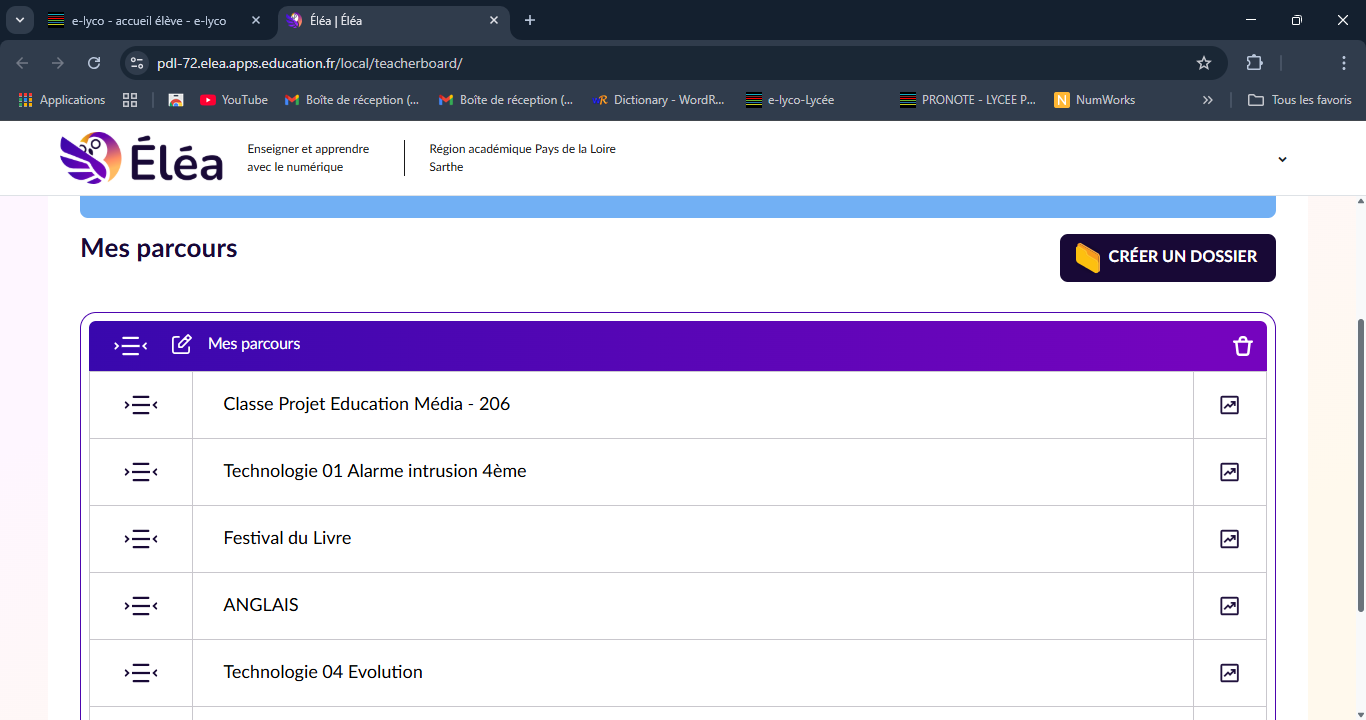Click reorder handle in Mes parcours header

[x=130, y=346]
